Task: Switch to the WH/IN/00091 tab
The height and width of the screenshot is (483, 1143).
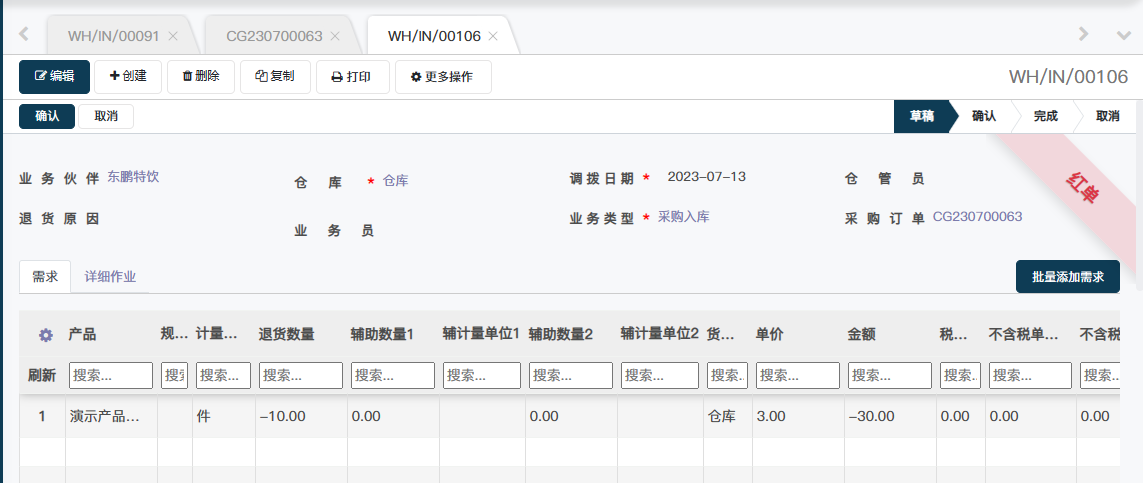Action: pos(113,36)
